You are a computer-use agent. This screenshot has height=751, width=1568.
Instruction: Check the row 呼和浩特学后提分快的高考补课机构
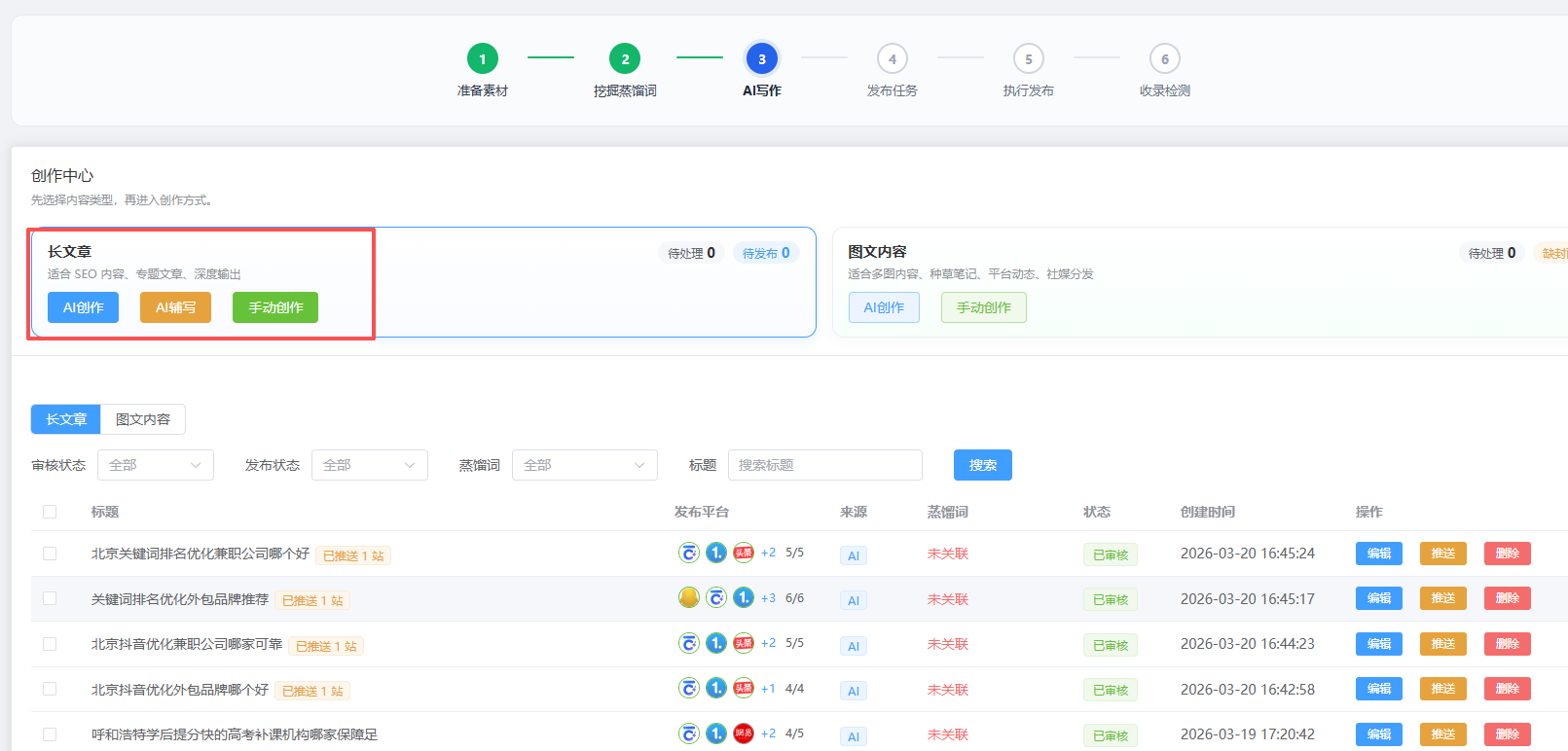50,734
